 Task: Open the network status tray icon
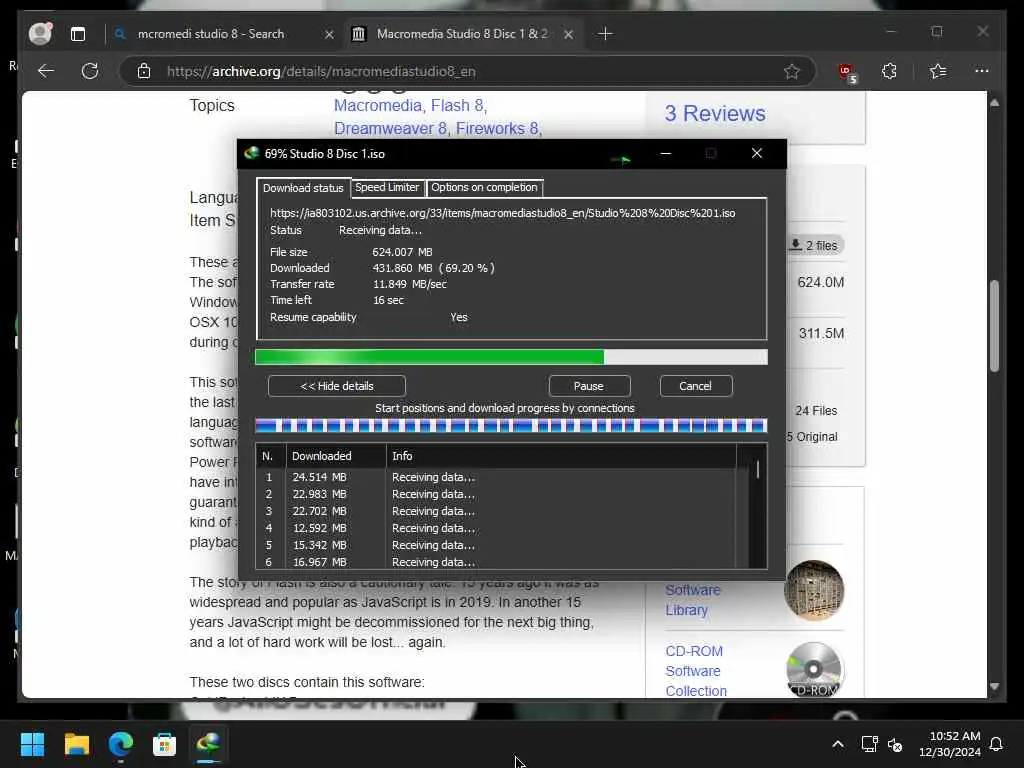click(x=869, y=744)
